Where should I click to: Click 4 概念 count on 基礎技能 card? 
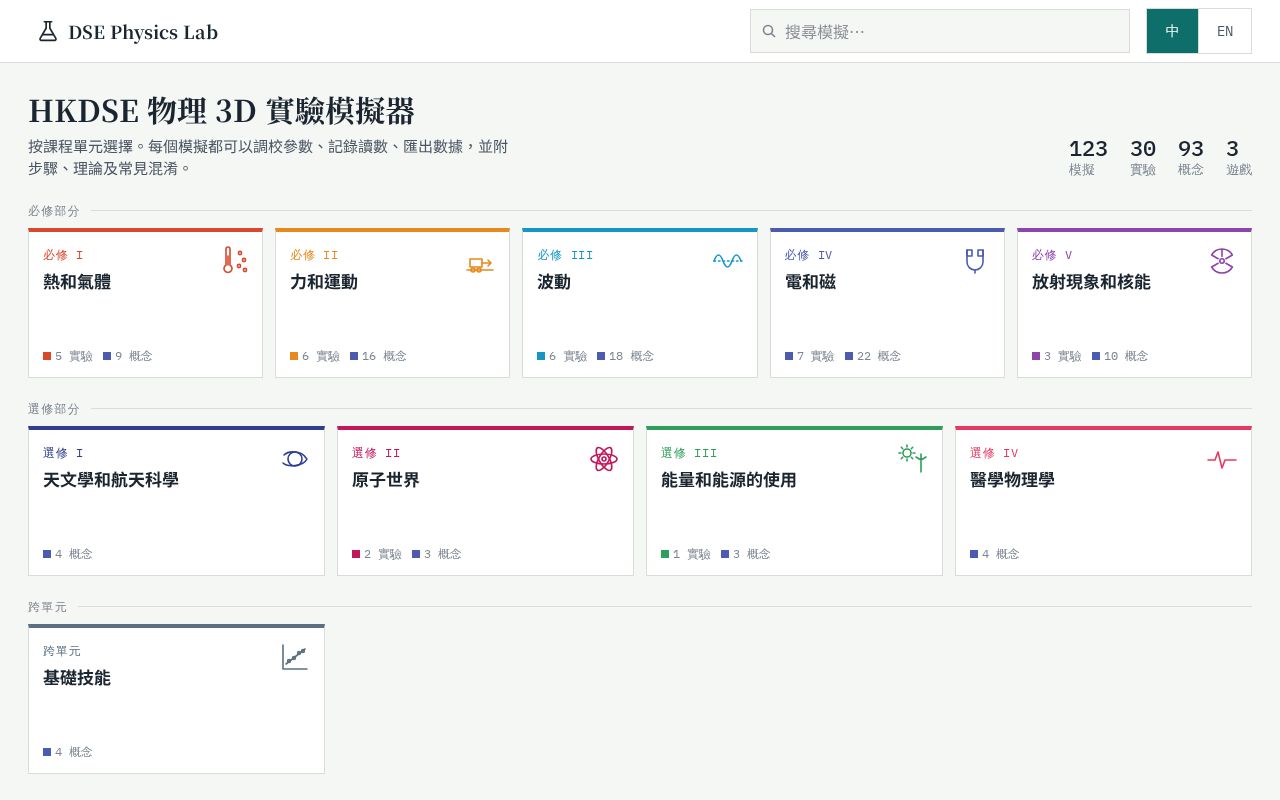(x=68, y=752)
